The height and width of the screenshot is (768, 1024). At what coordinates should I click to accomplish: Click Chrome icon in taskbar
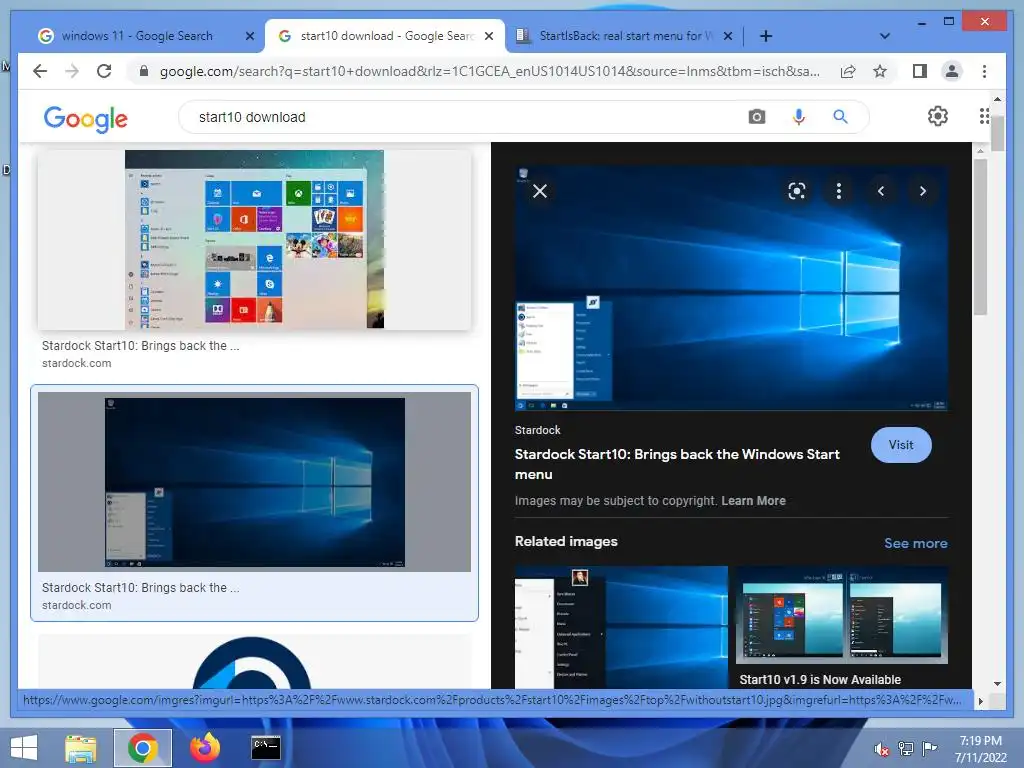point(142,748)
